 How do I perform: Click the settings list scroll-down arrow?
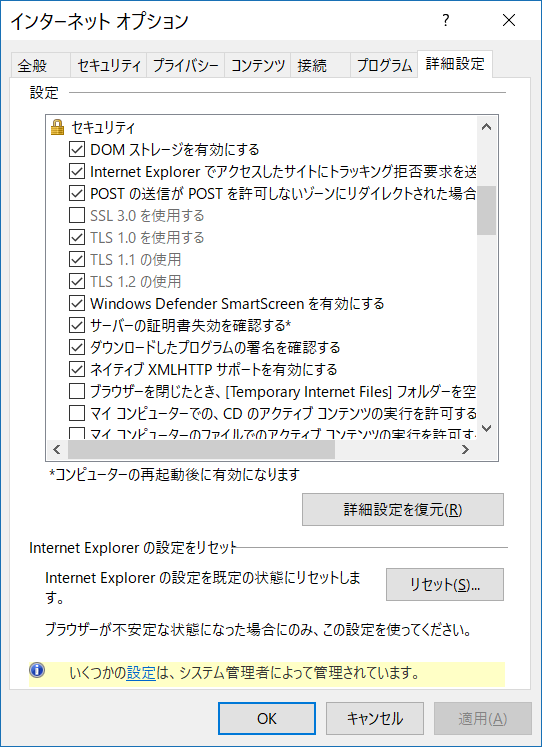click(x=486, y=428)
